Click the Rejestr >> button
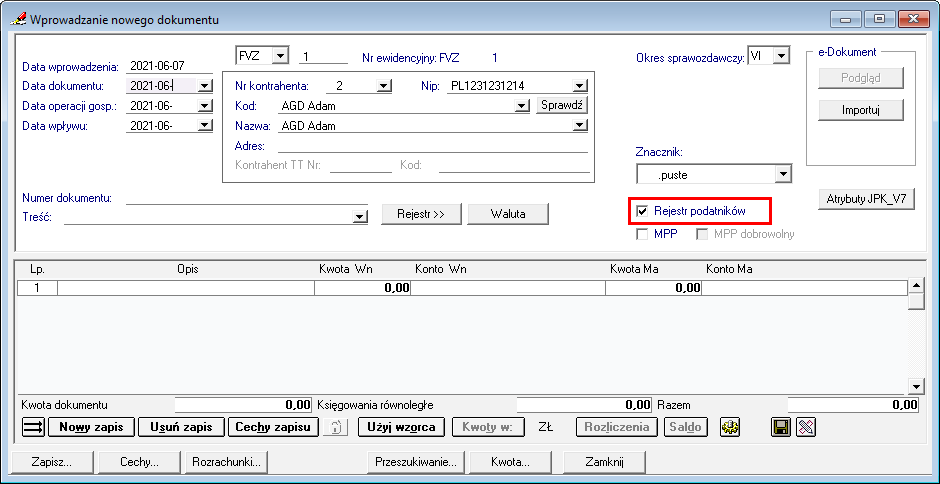 coord(420,214)
